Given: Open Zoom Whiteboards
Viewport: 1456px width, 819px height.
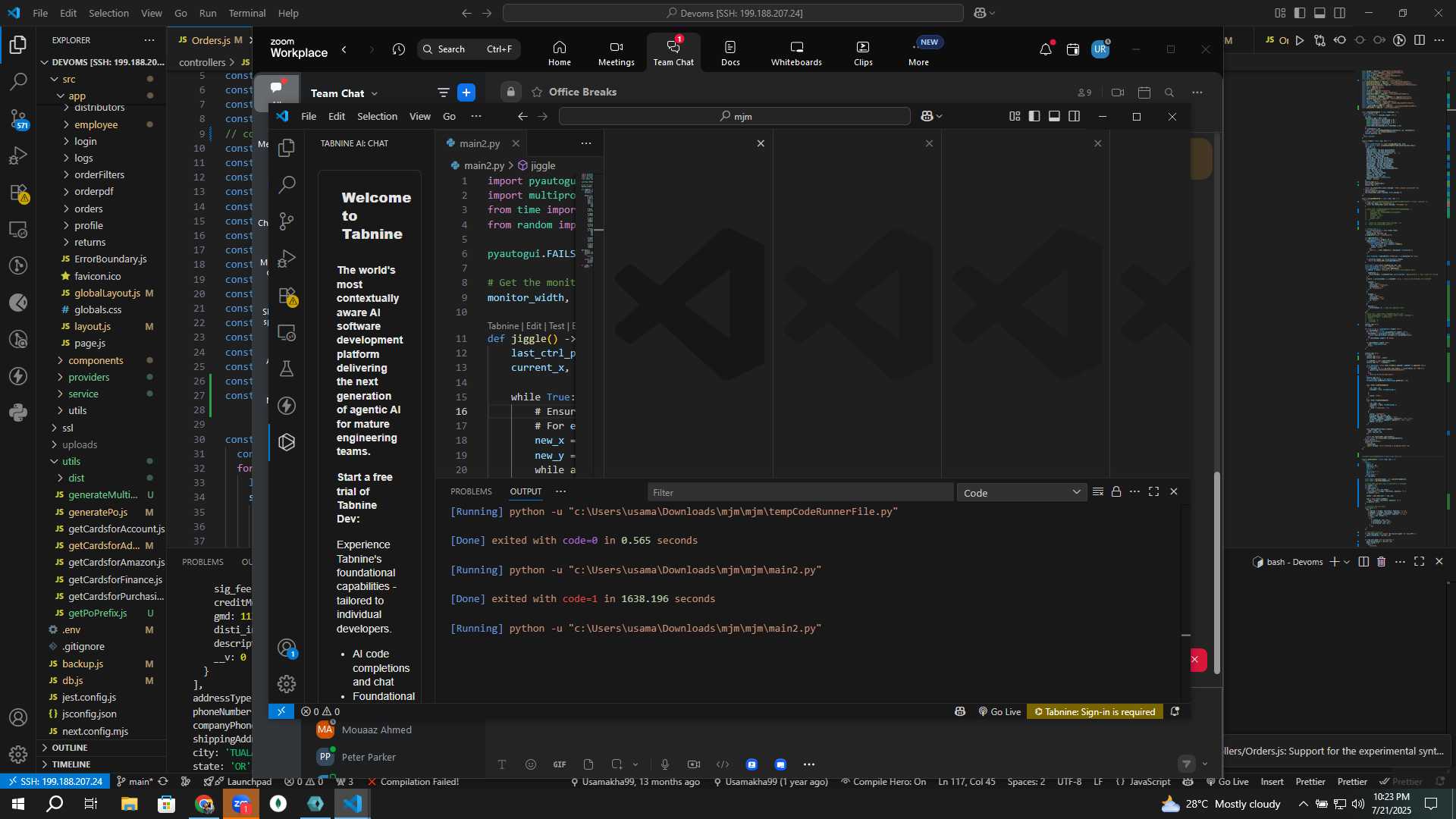Looking at the screenshot, I should pos(796,53).
